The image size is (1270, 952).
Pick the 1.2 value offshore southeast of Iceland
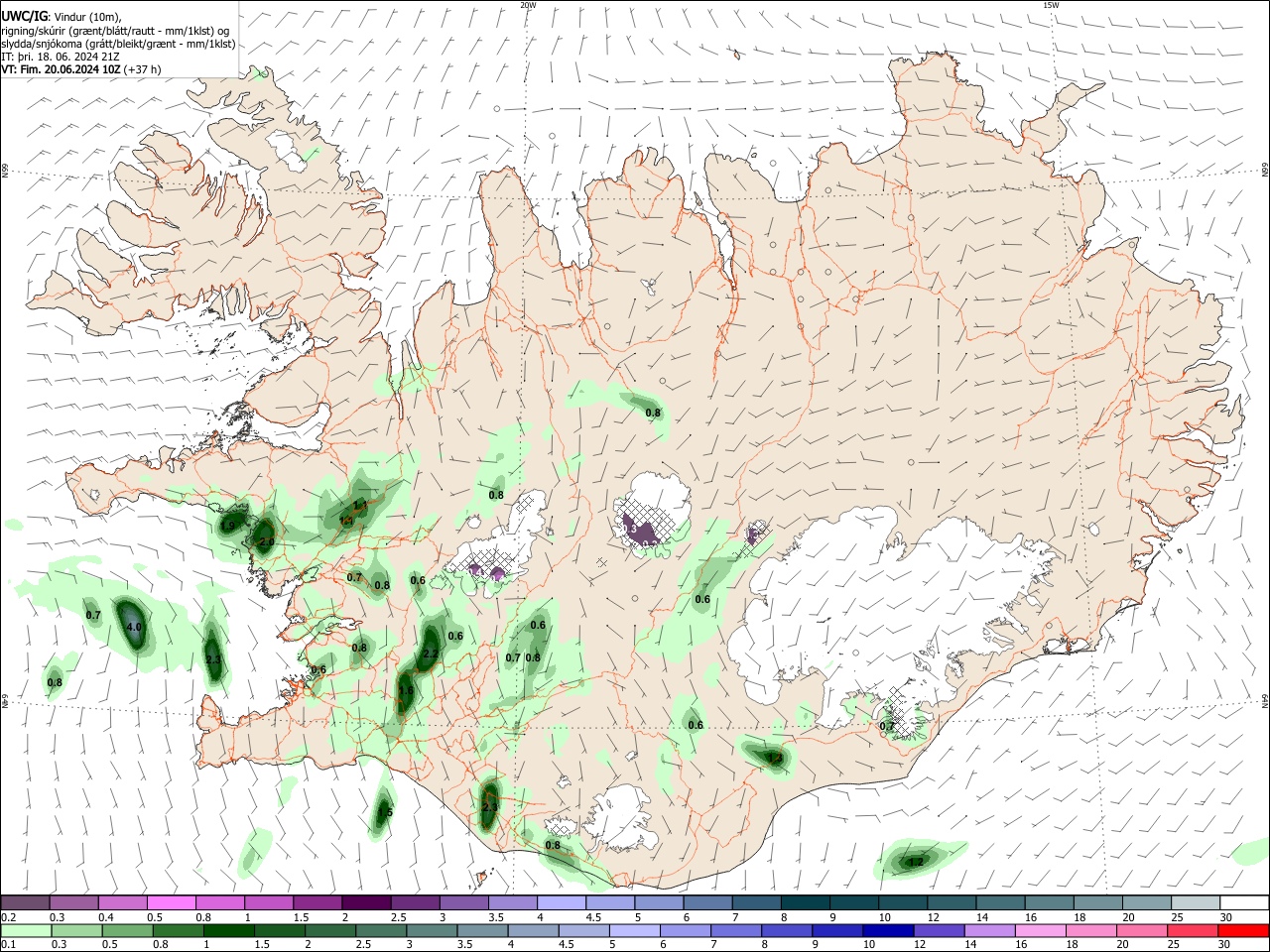(x=916, y=862)
